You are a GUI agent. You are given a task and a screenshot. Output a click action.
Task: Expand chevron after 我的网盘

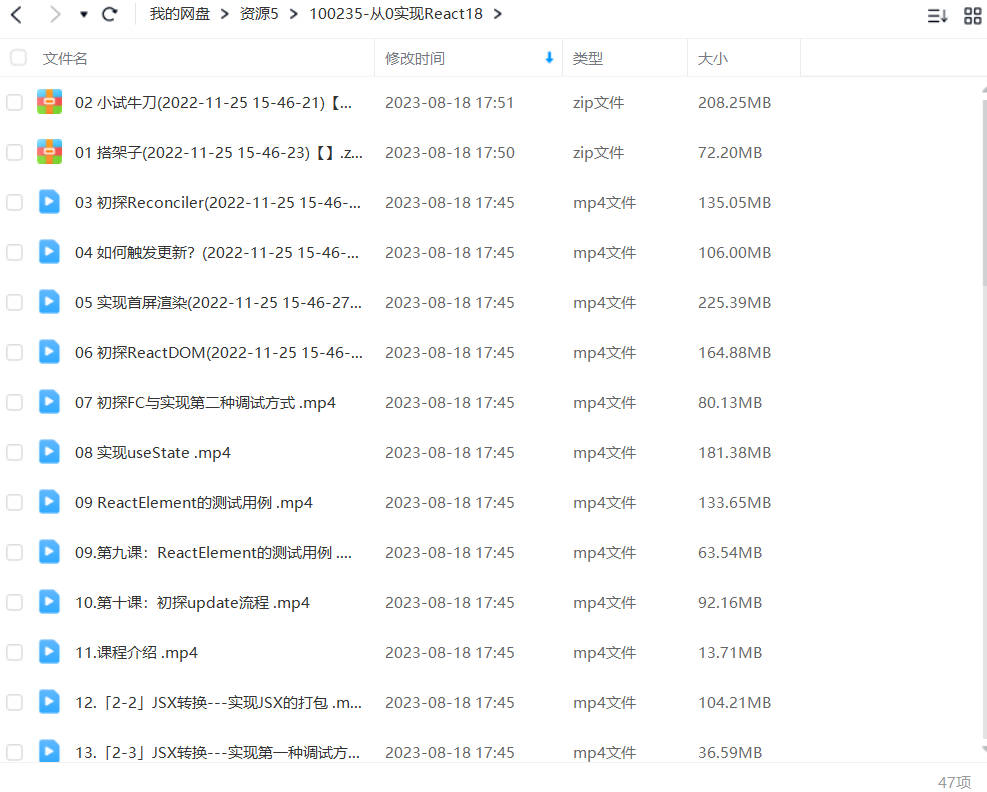tap(225, 14)
